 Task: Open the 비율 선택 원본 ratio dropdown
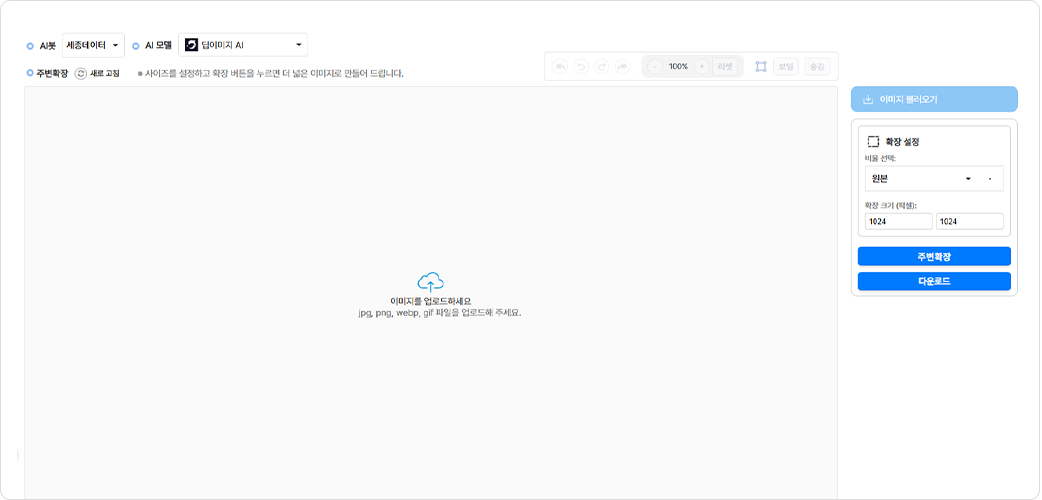tap(933, 179)
